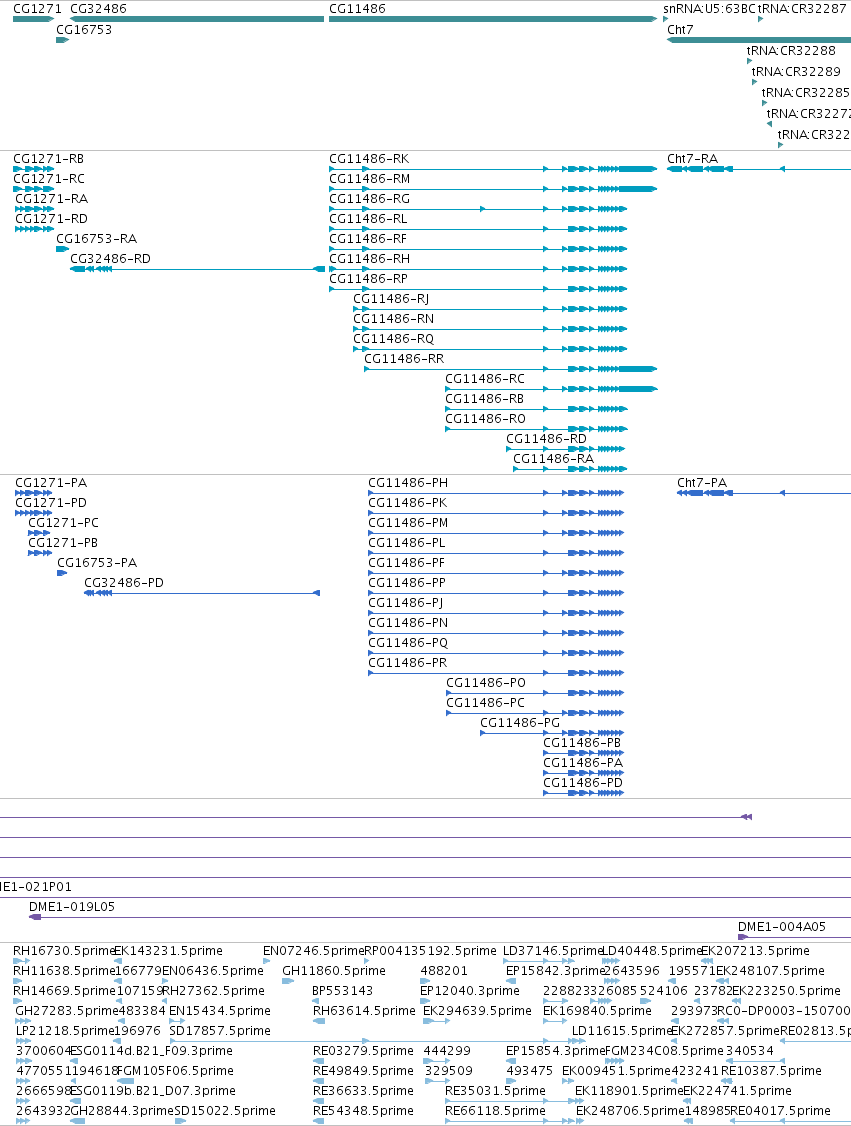Select the CG11486-PD protein label

click(583, 783)
